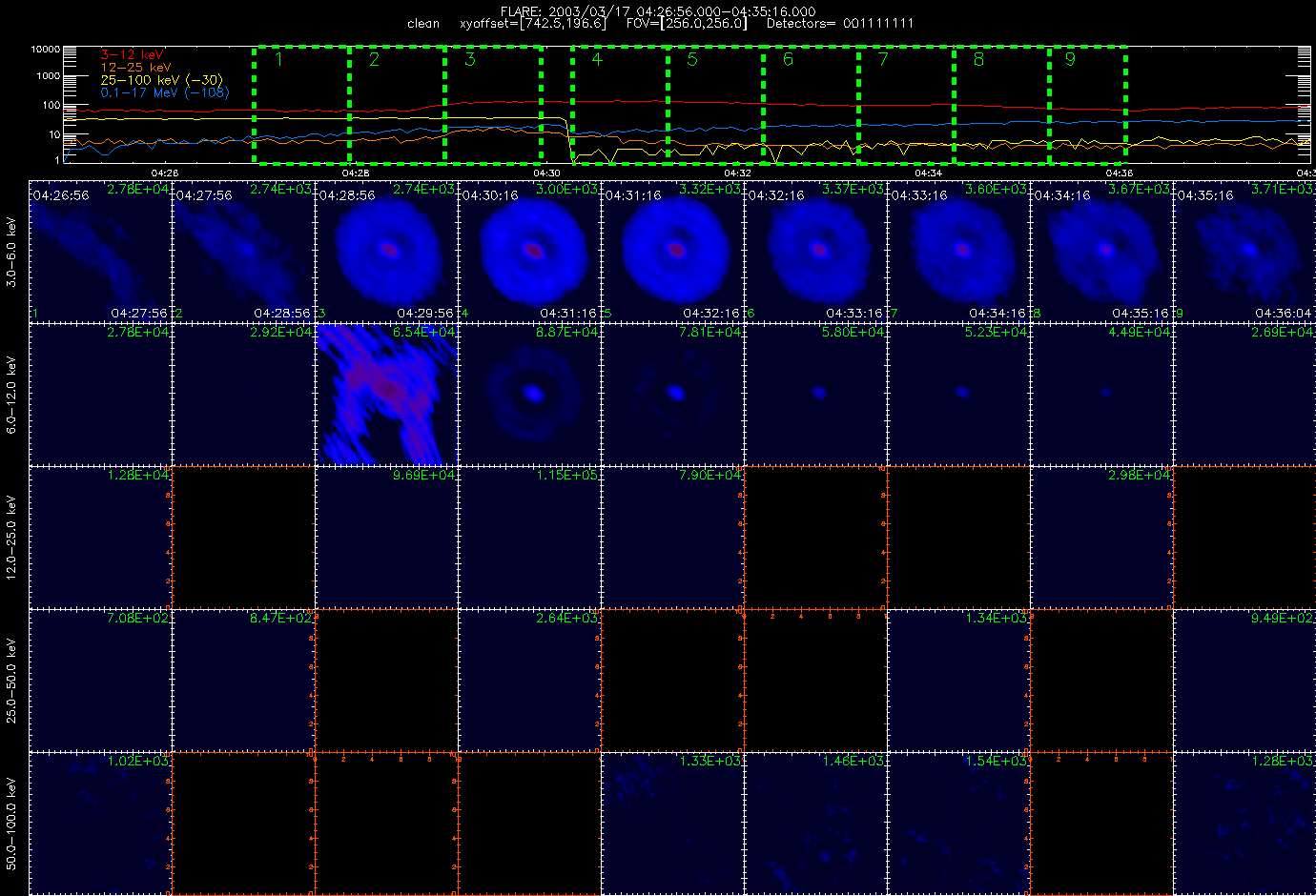Screen dimensions: 1316x896
Task: Open the 3.0-6.0 keV image for interval 9
Action: 1244,252
